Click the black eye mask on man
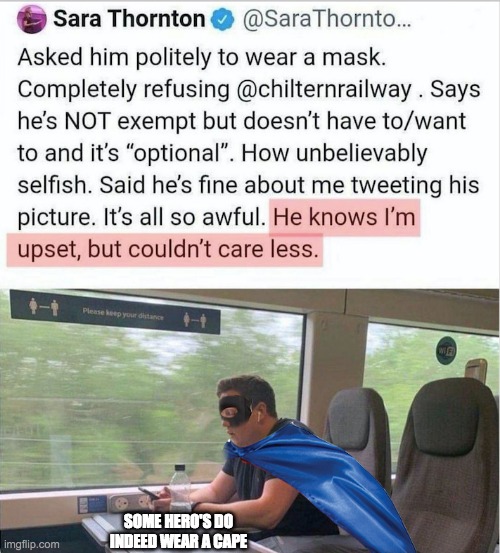Screen dimensions: 500x553 click(235, 411)
